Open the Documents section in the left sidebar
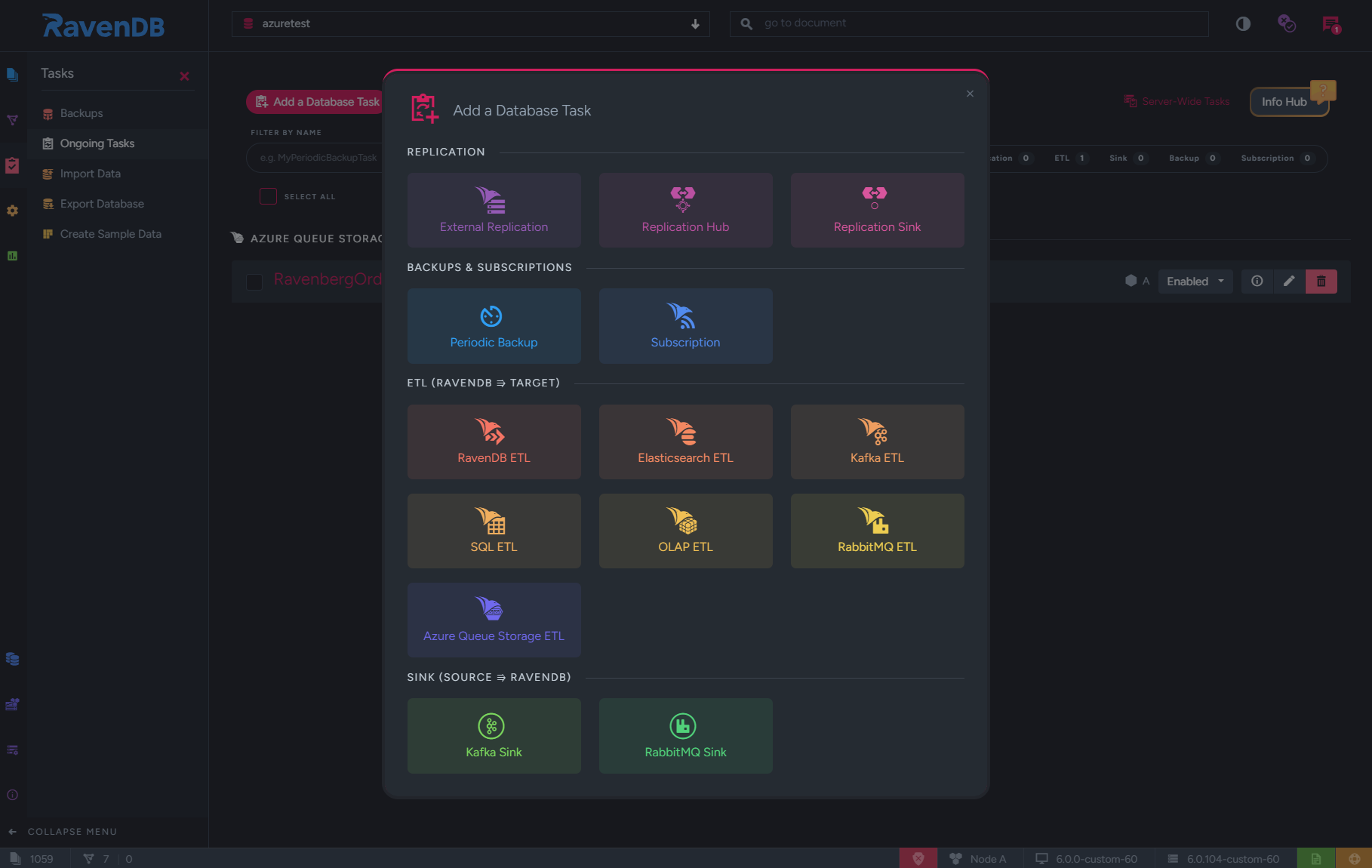This screenshot has height=868, width=1372. pyautogui.click(x=12, y=75)
